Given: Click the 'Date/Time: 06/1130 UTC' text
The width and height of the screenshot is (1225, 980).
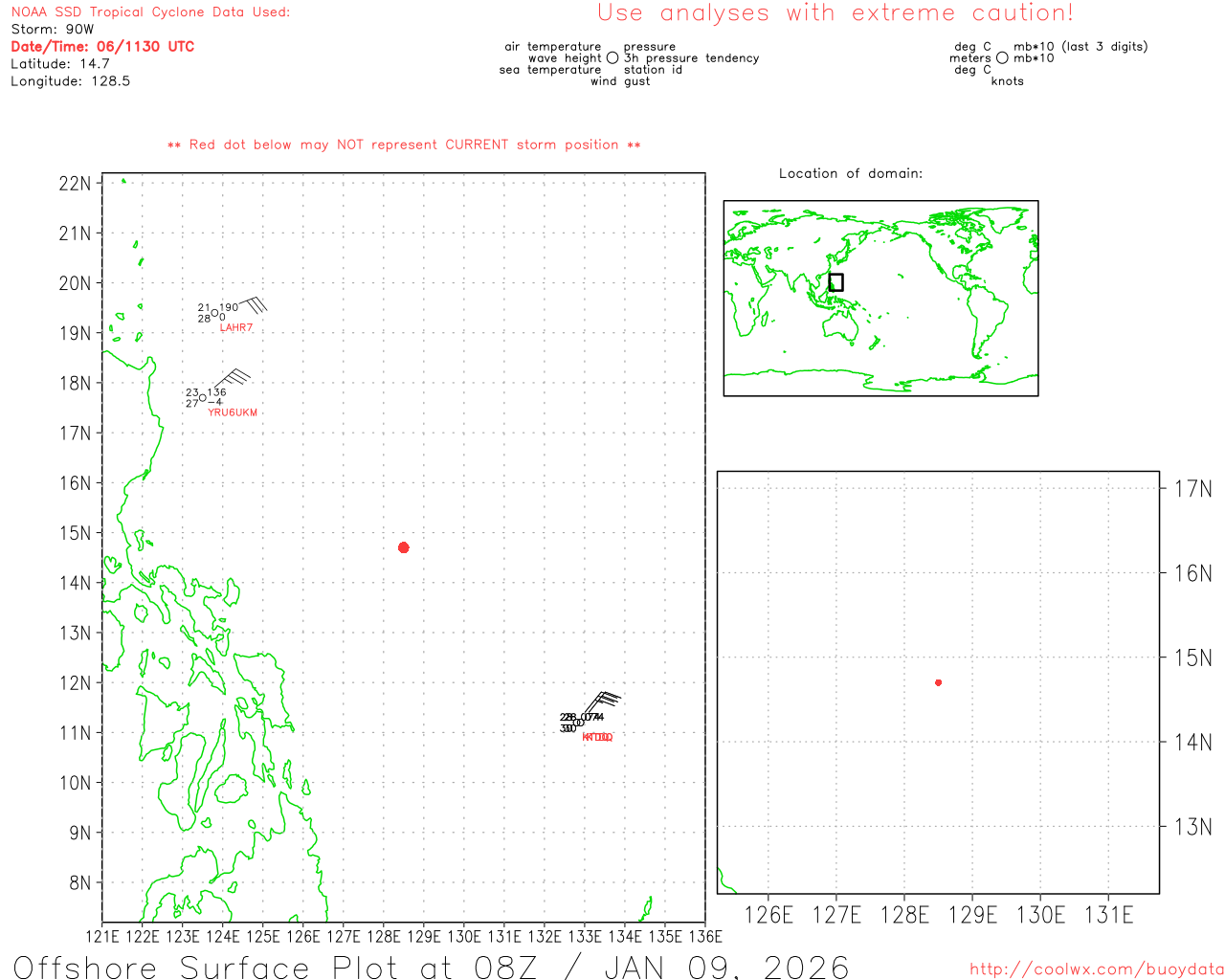Looking at the screenshot, I should pos(102,47).
